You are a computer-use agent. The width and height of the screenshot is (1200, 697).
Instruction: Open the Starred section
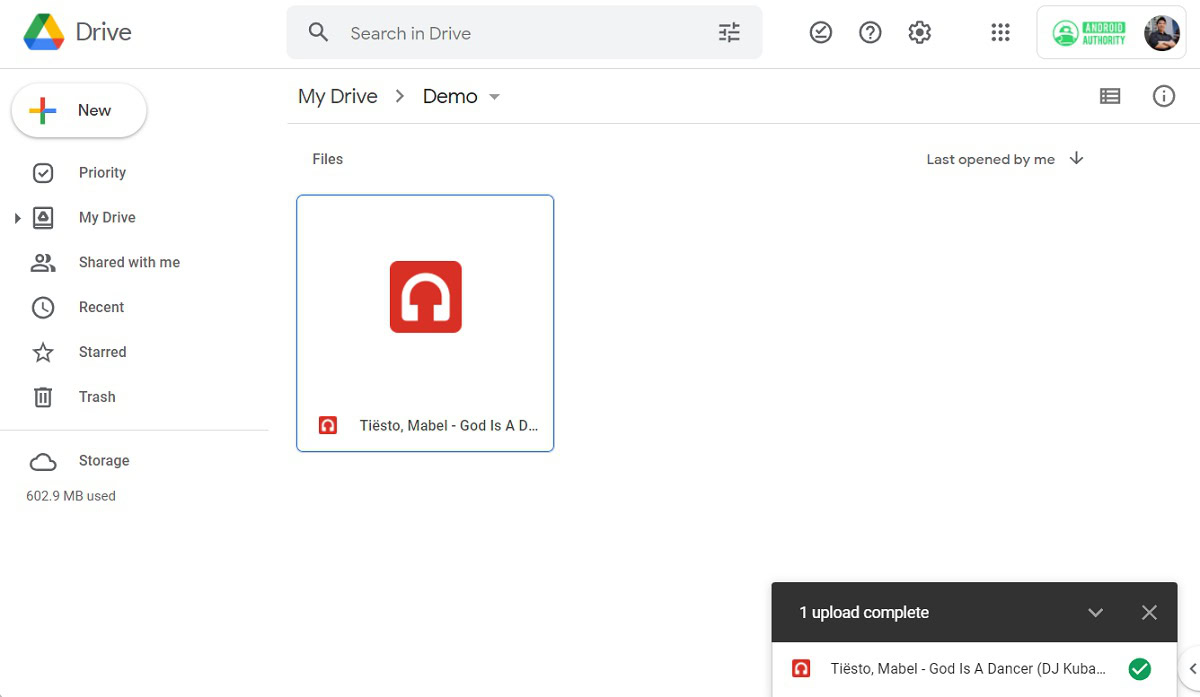102,352
